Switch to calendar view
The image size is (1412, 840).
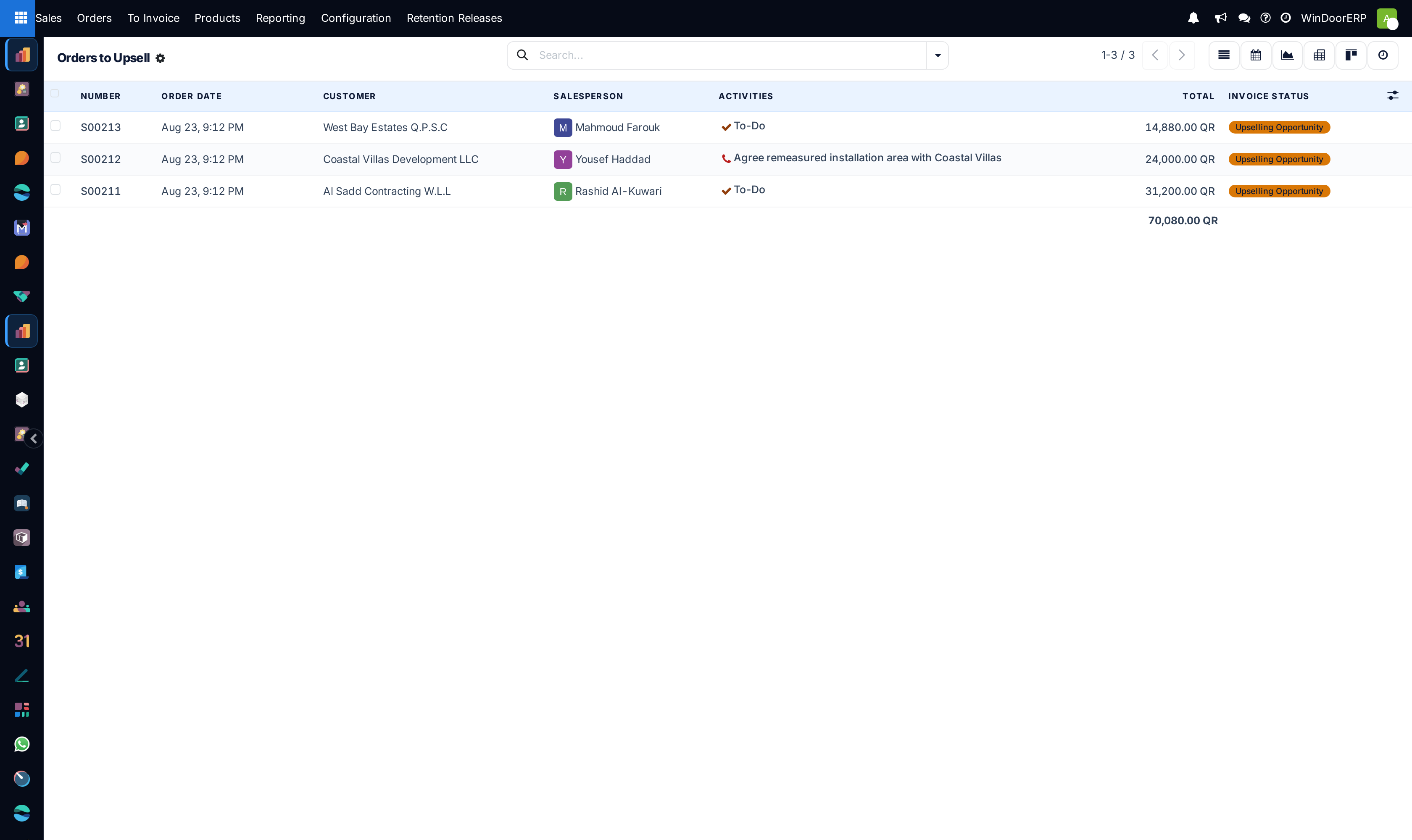coord(1256,55)
